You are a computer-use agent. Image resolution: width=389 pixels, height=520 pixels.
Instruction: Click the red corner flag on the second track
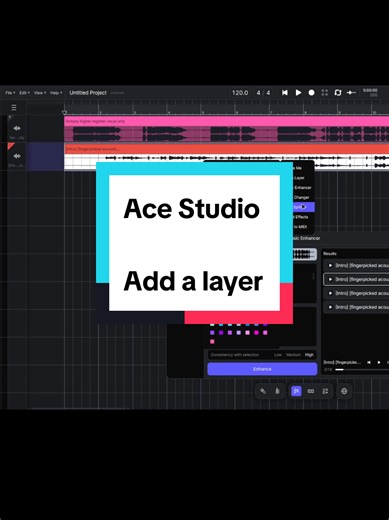pos(10,145)
